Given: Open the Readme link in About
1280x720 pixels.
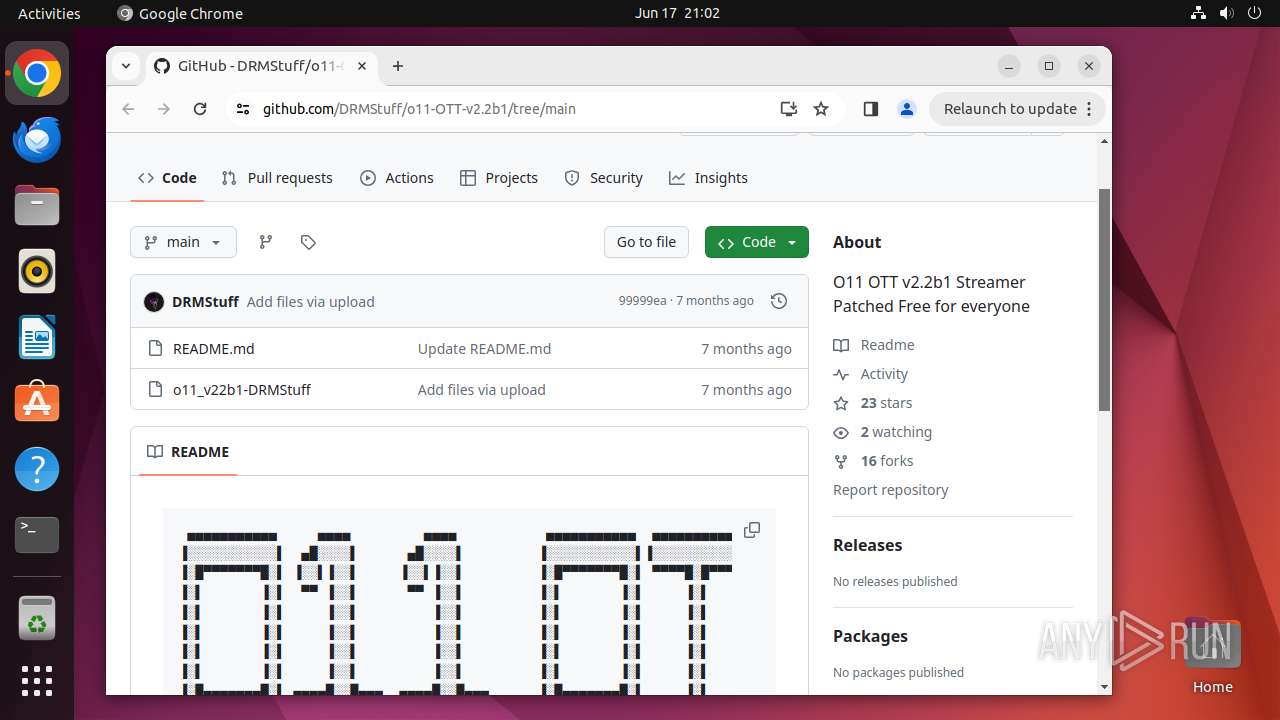Looking at the screenshot, I should click(874, 345).
